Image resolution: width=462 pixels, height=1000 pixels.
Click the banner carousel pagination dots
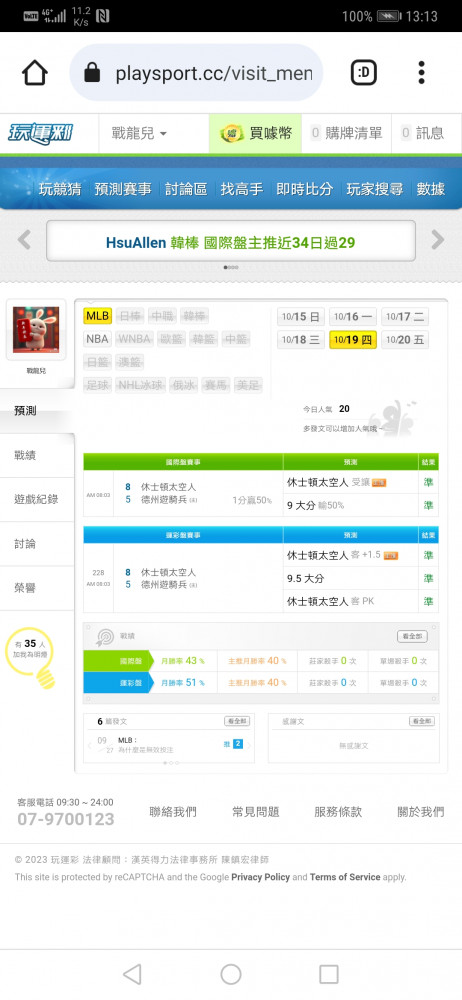231,268
